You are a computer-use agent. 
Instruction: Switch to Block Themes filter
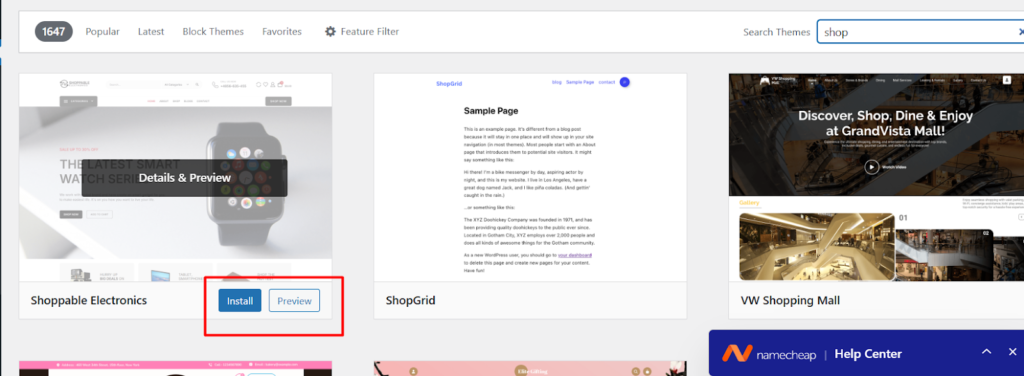coord(213,31)
